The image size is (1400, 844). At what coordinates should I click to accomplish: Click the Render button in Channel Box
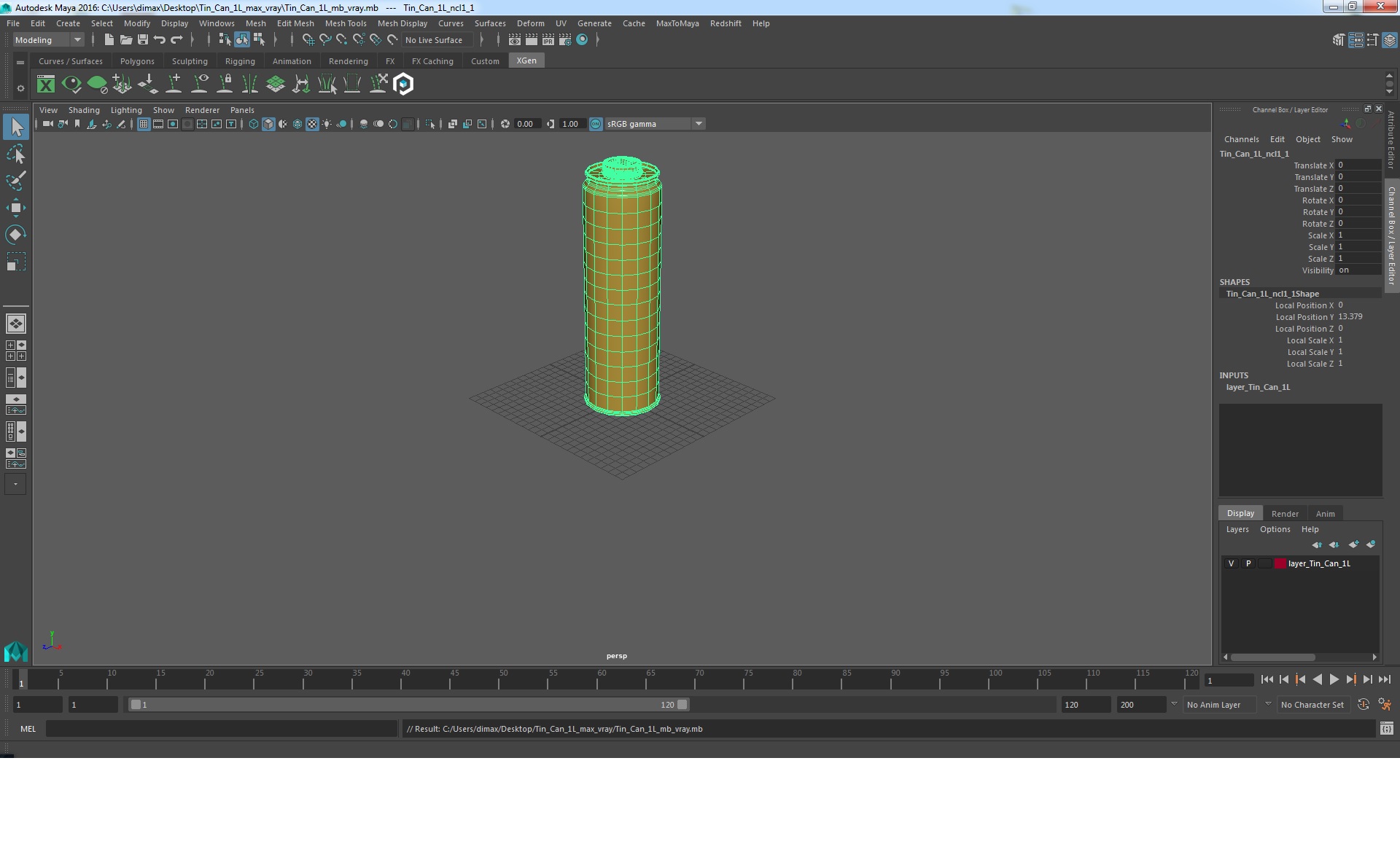coord(1285,513)
